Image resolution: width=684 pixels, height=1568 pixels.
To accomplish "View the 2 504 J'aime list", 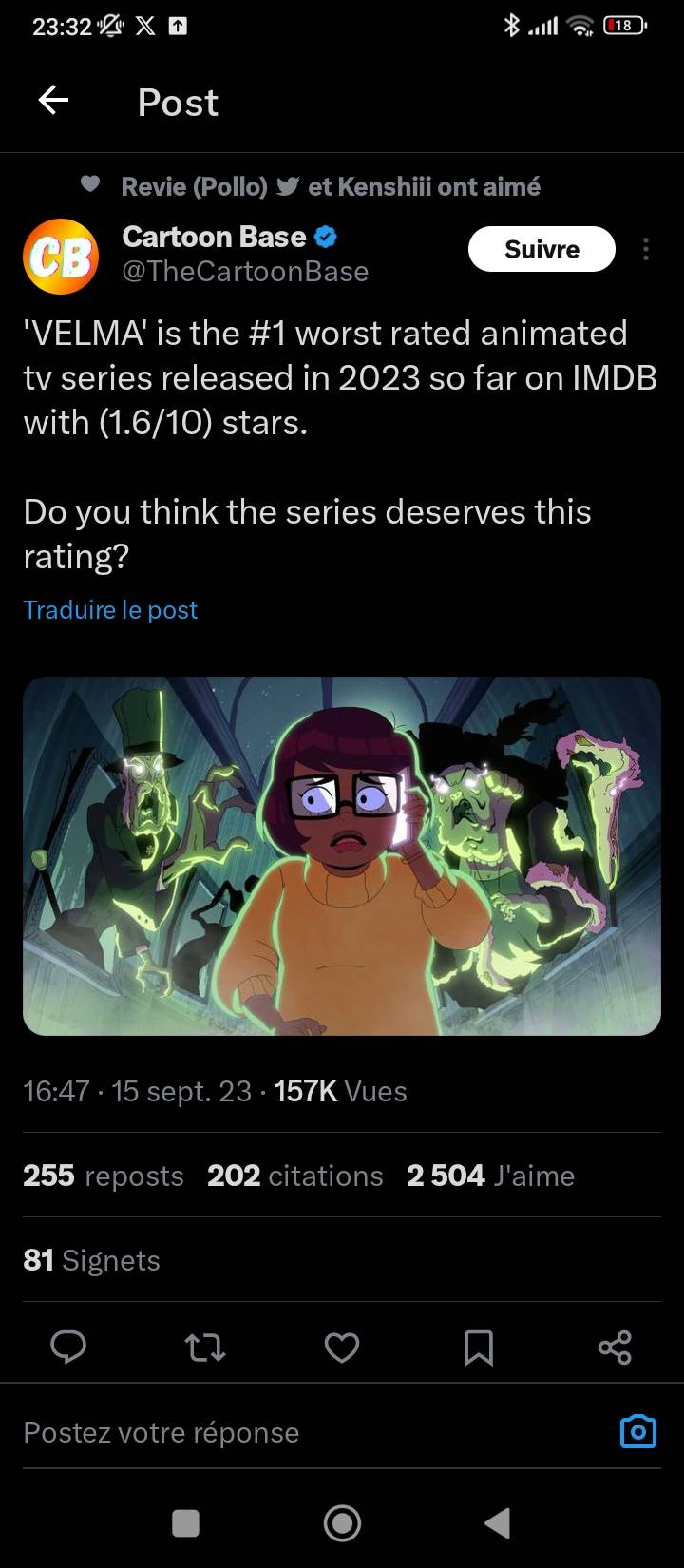I will click(x=490, y=1176).
